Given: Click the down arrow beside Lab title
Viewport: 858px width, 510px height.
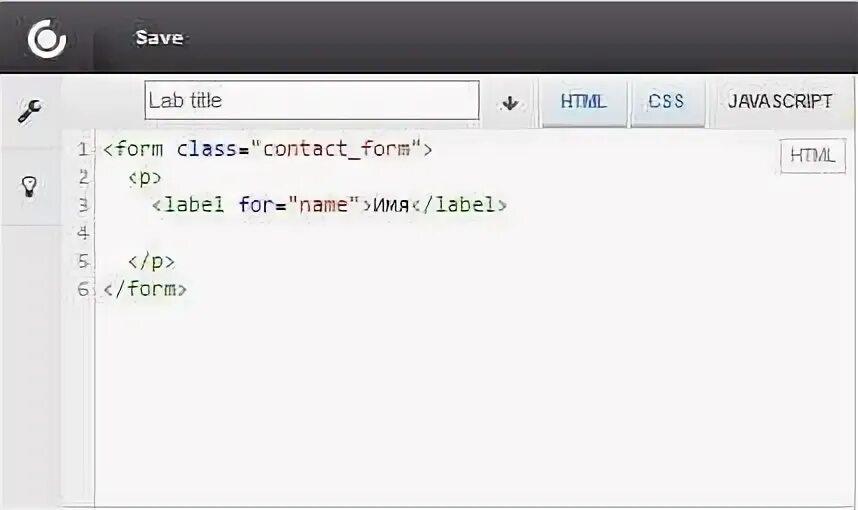Looking at the screenshot, I should pos(510,102).
